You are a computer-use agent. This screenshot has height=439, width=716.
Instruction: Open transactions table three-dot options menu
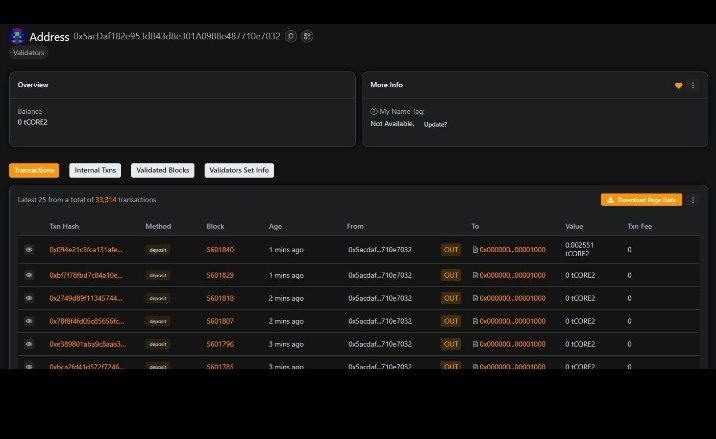693,200
